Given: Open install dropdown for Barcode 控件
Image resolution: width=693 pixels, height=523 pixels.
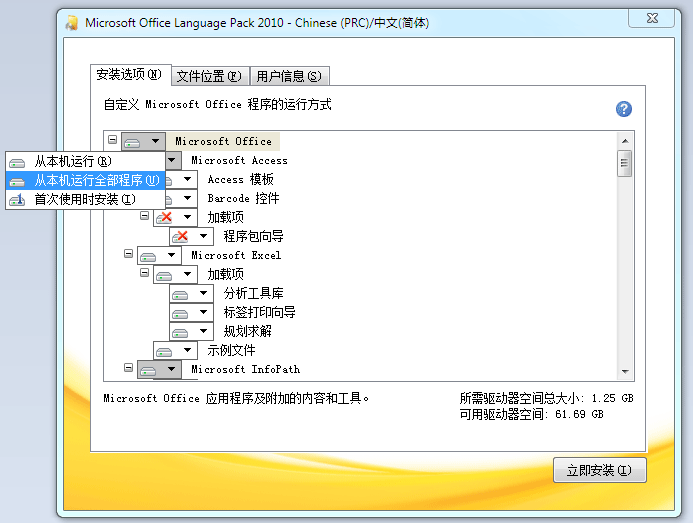Looking at the screenshot, I should [187, 198].
